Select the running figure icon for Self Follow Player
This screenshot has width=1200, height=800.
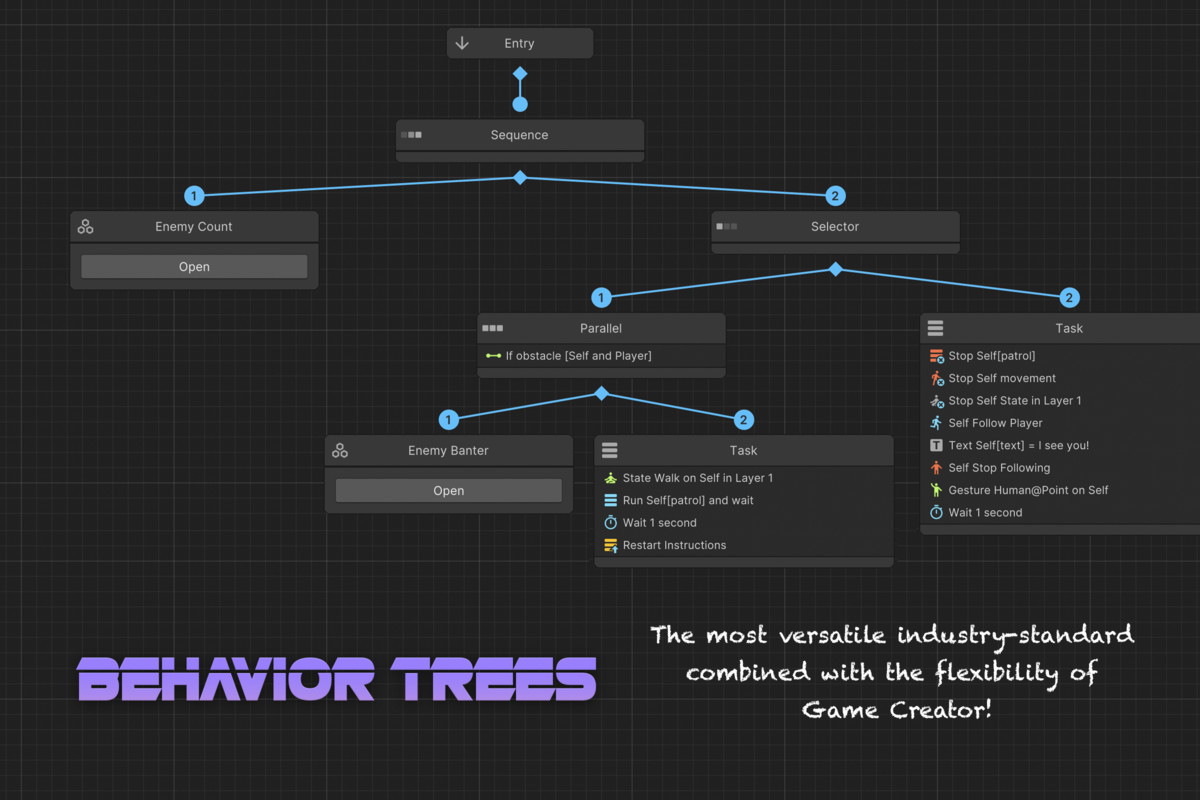tap(935, 423)
